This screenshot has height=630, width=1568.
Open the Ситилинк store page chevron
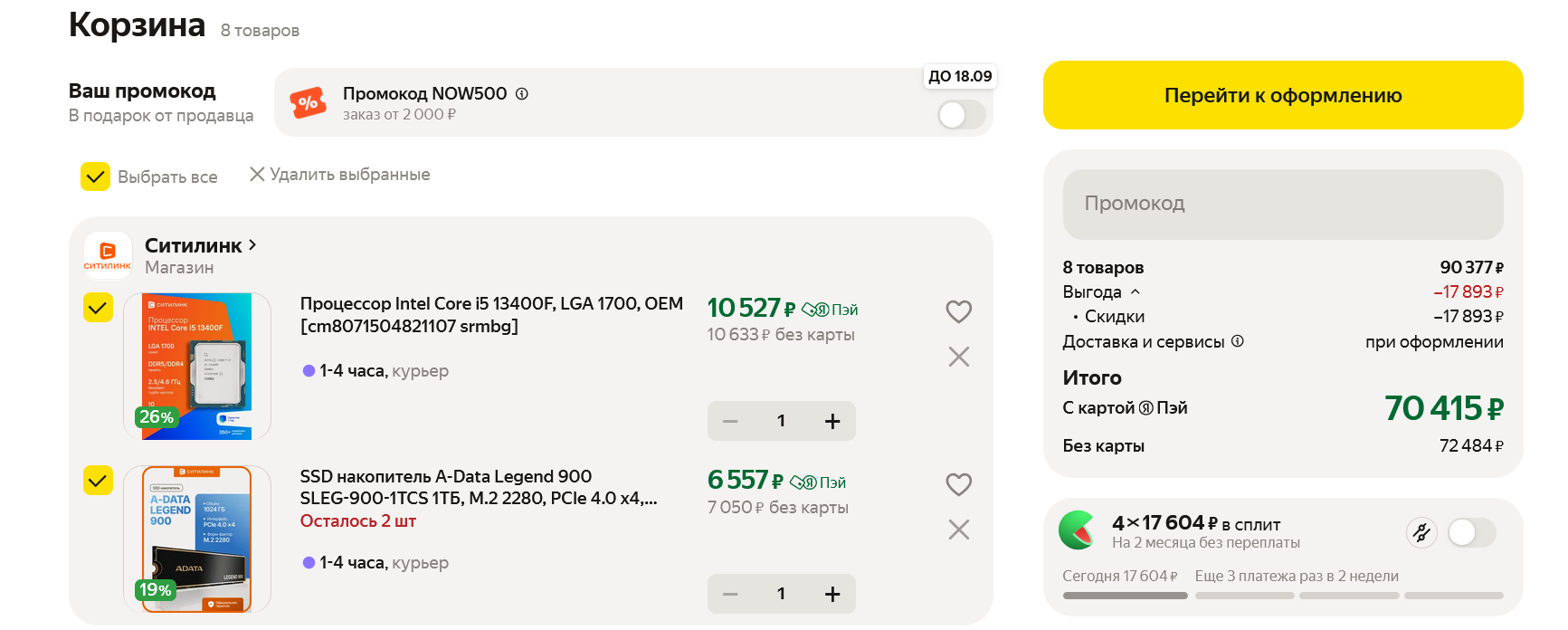pyautogui.click(x=252, y=244)
